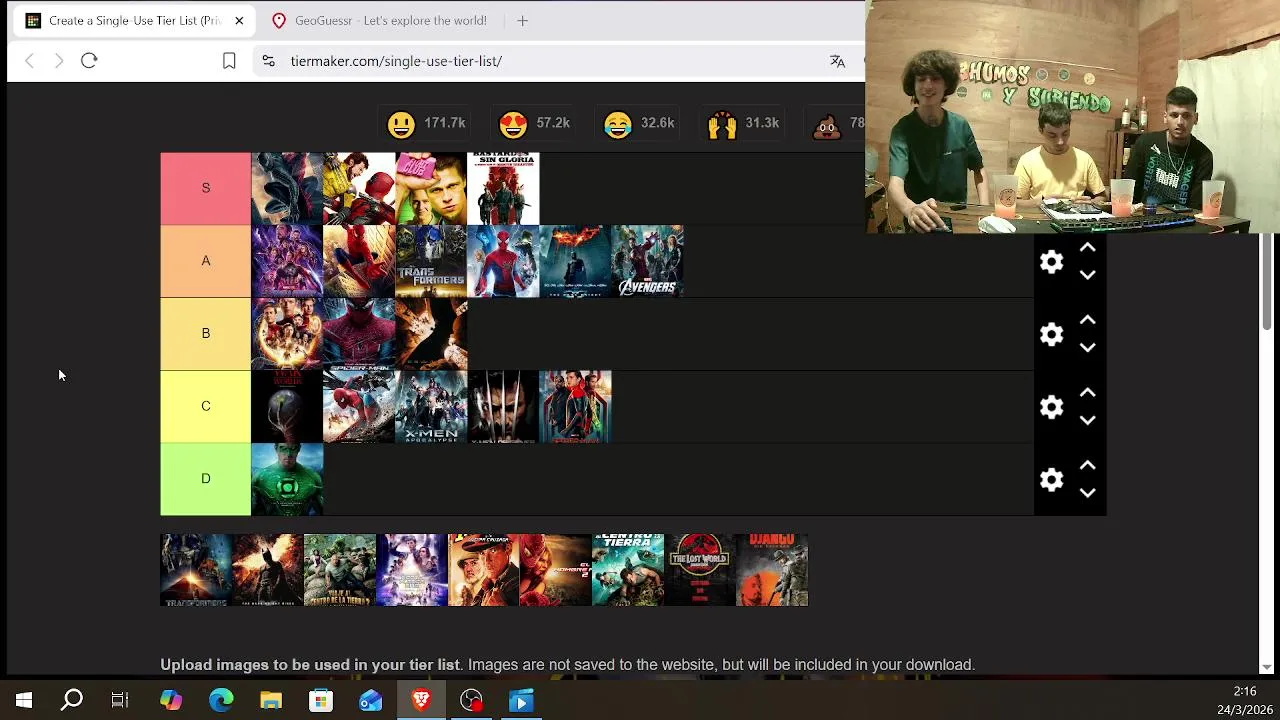Click page vertical scrollbar thumb
The image size is (1280, 720).
[1267, 282]
